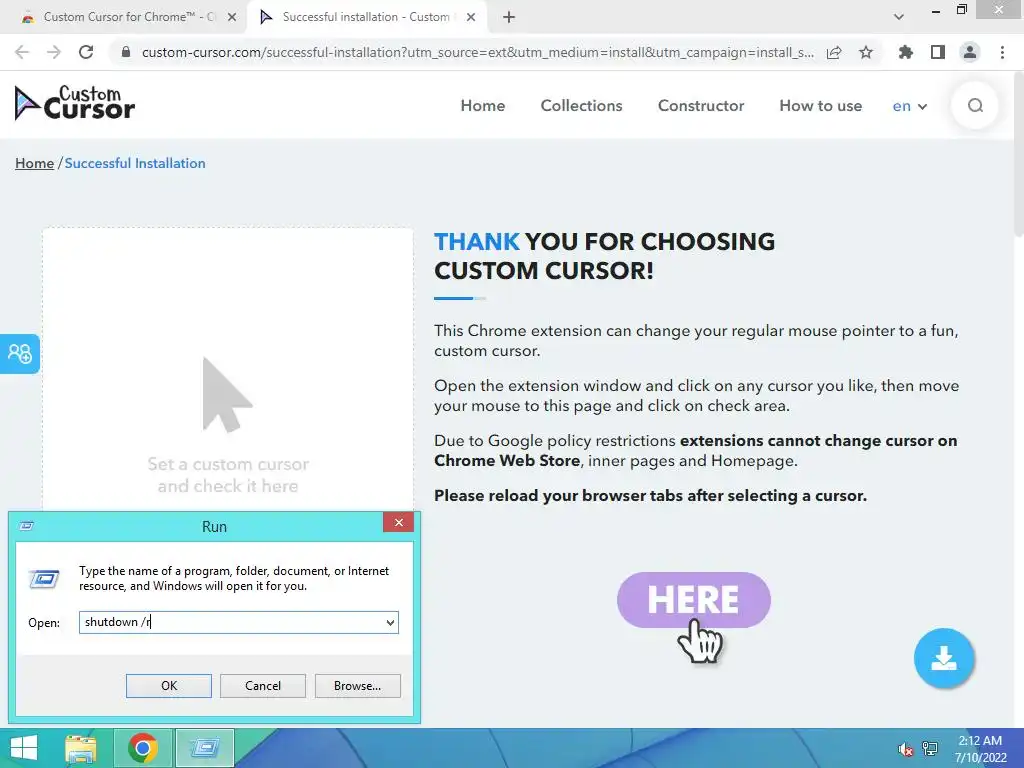This screenshot has width=1024, height=768.
Task: Close the Successful installation tab
Action: (x=471, y=17)
